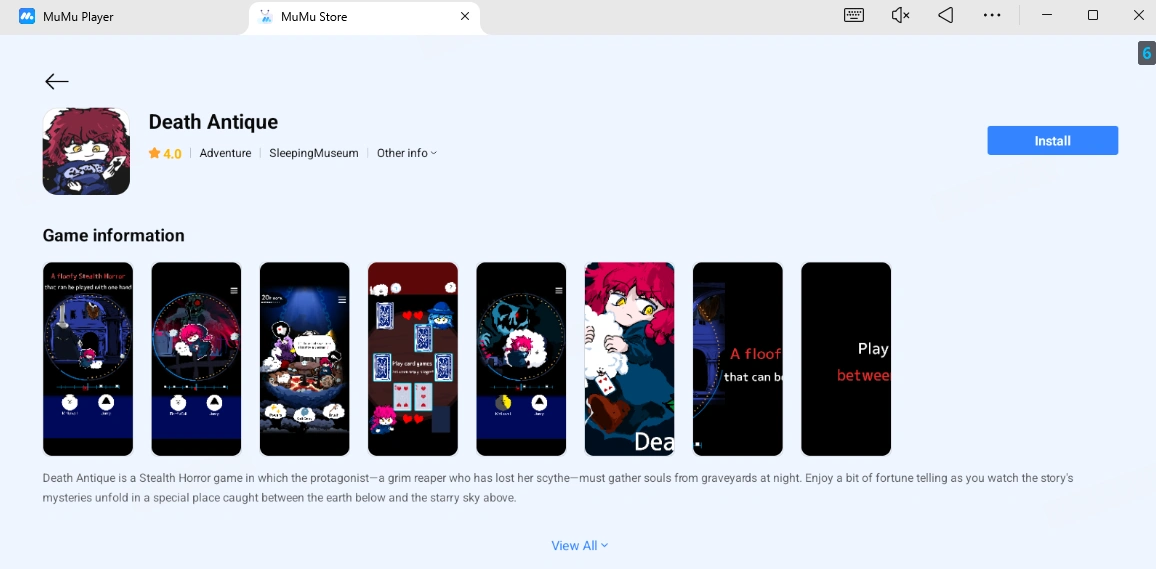Mute sound with the speaker icon
1156x569 pixels.
(x=900, y=15)
